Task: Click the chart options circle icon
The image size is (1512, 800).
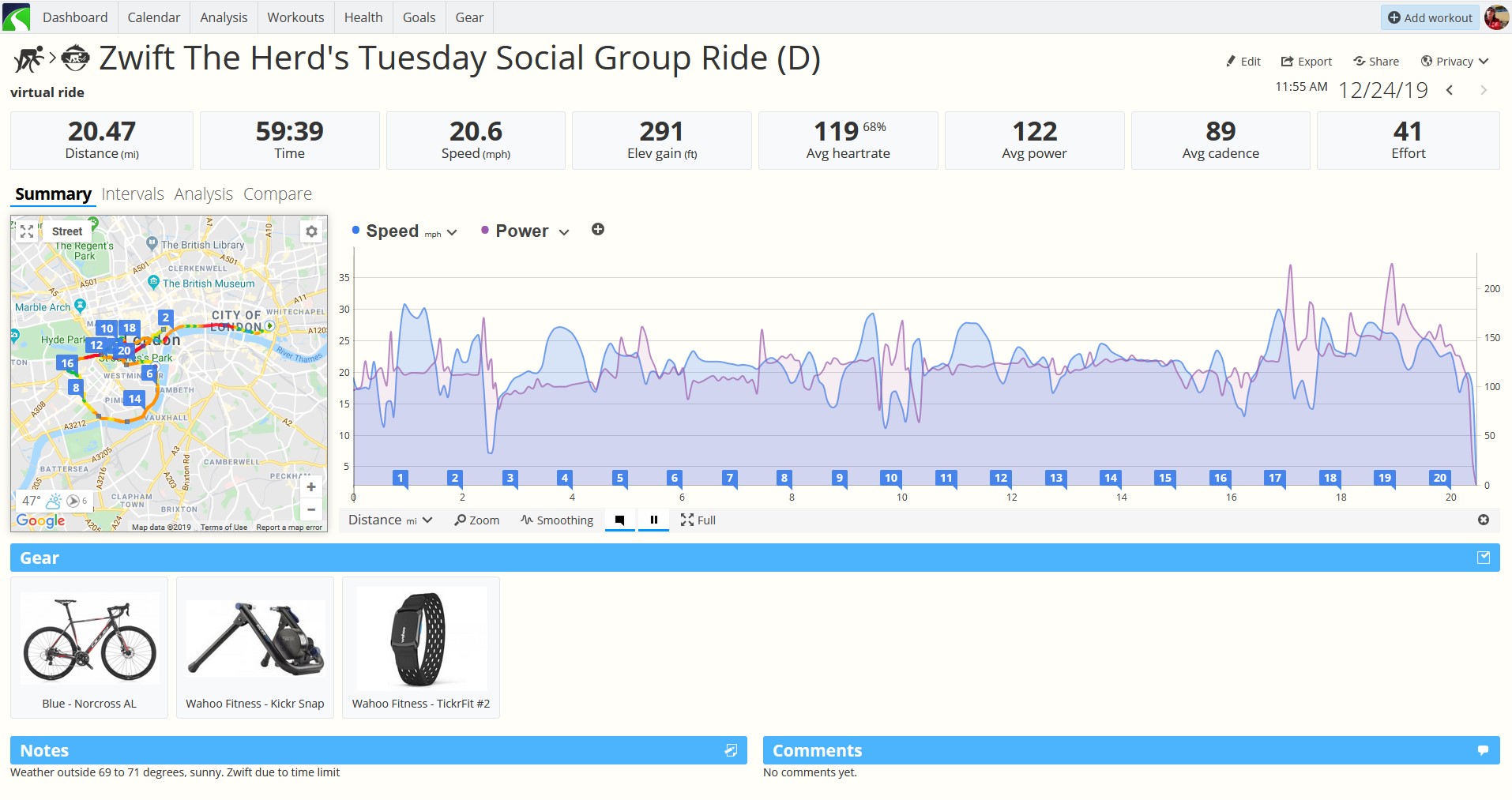Action: click(1484, 520)
